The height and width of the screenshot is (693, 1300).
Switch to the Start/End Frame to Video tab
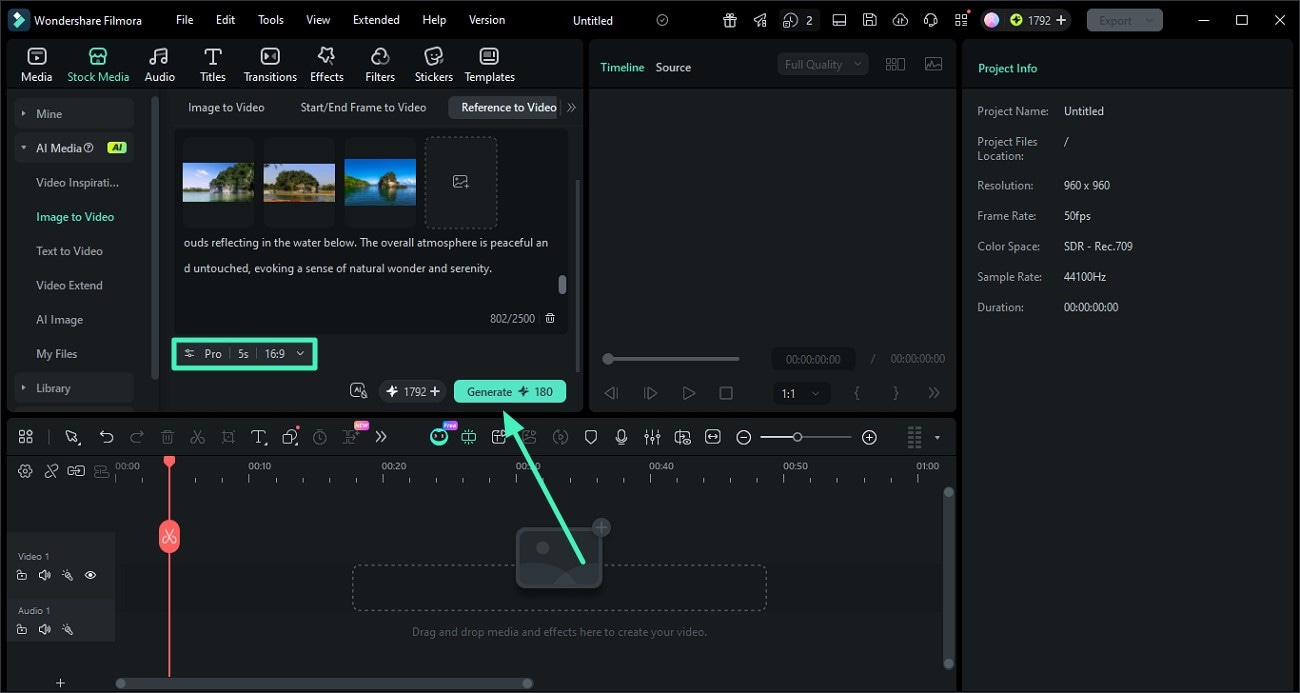tap(362, 107)
